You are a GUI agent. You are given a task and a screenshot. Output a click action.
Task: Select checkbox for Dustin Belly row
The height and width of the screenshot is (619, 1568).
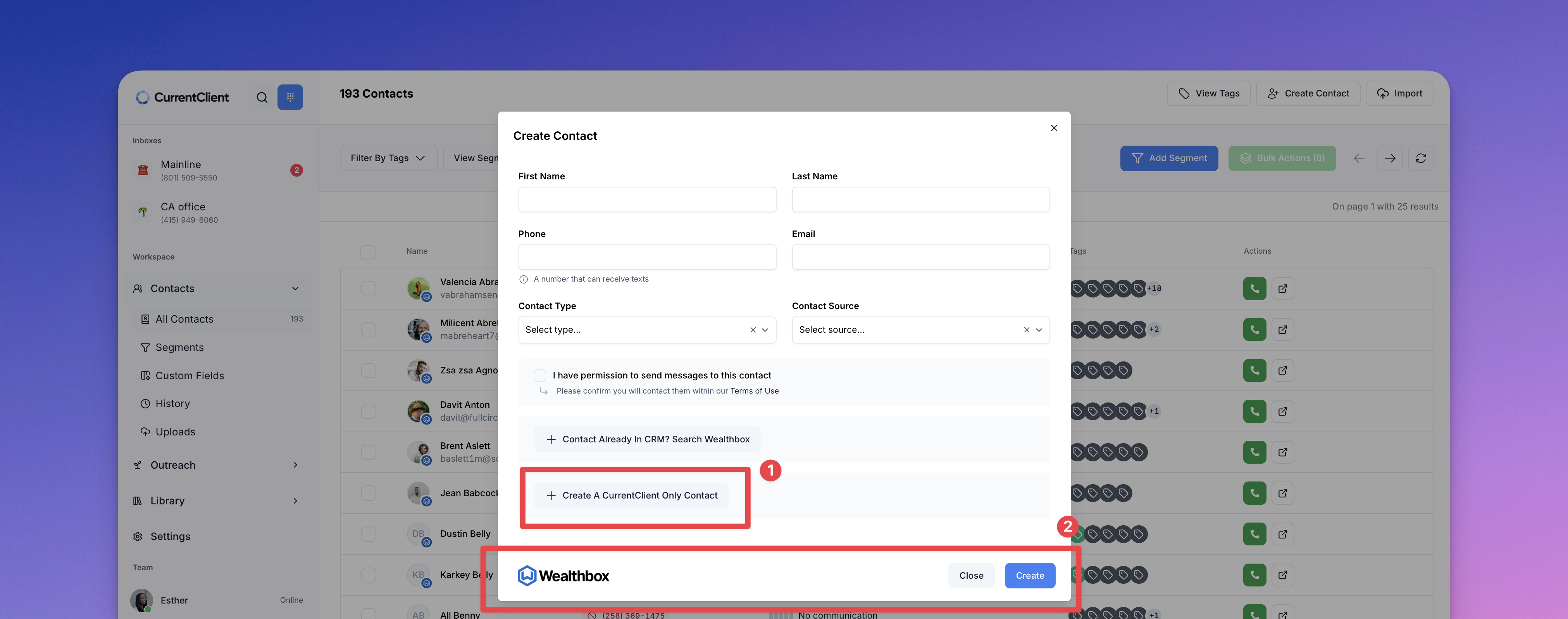pos(368,534)
